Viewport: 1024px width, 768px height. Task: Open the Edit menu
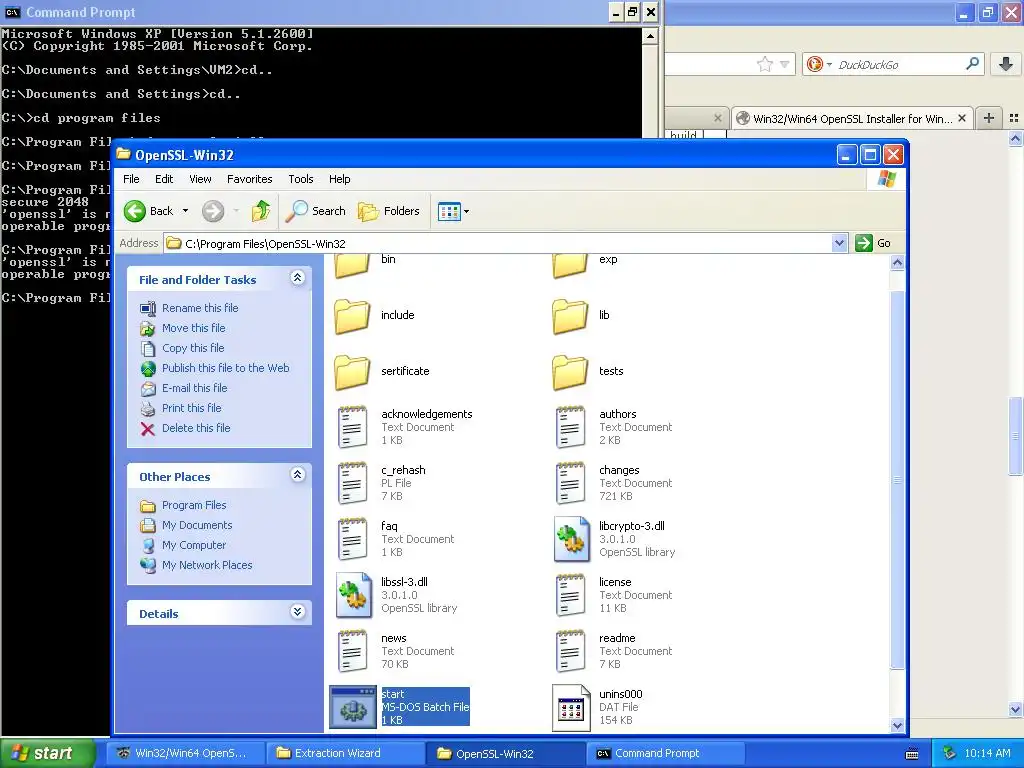click(164, 179)
